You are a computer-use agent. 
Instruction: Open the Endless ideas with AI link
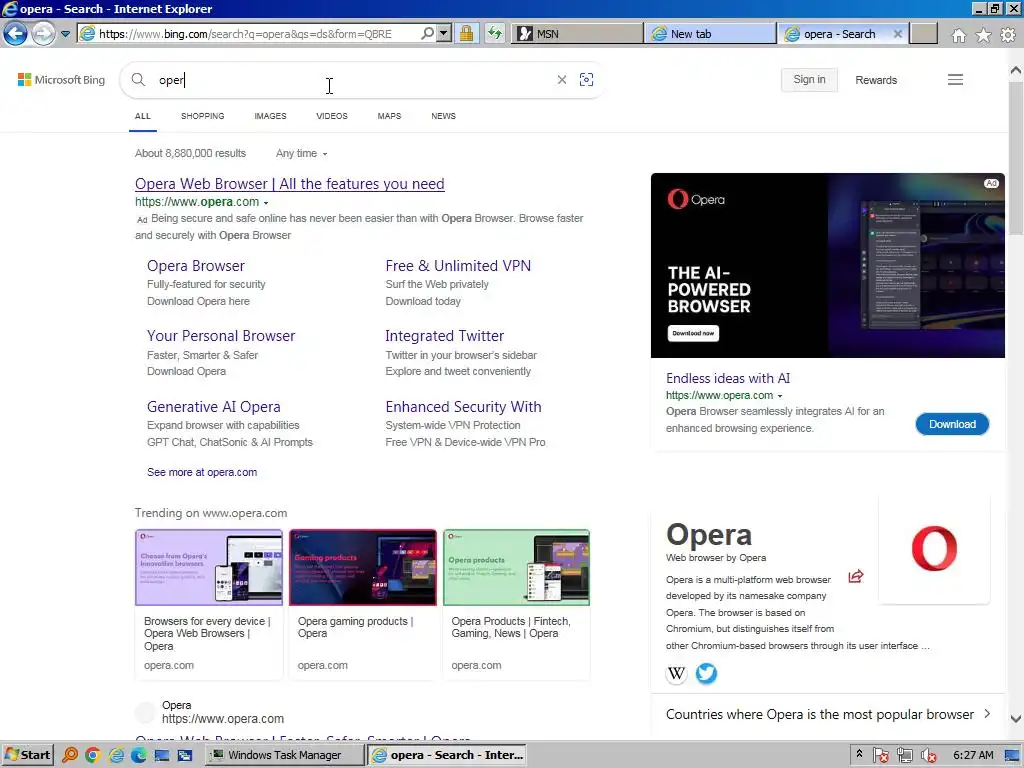[728, 378]
